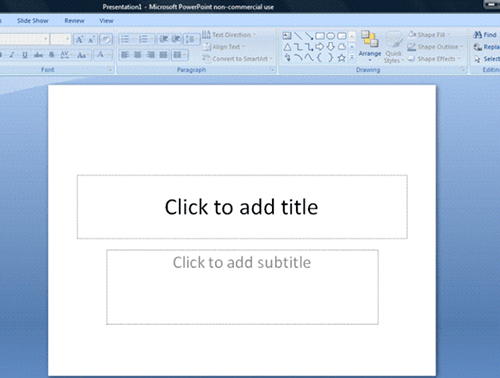Image resolution: width=500 pixels, height=378 pixels.
Task: Click the Replace button
Action: tap(487, 47)
